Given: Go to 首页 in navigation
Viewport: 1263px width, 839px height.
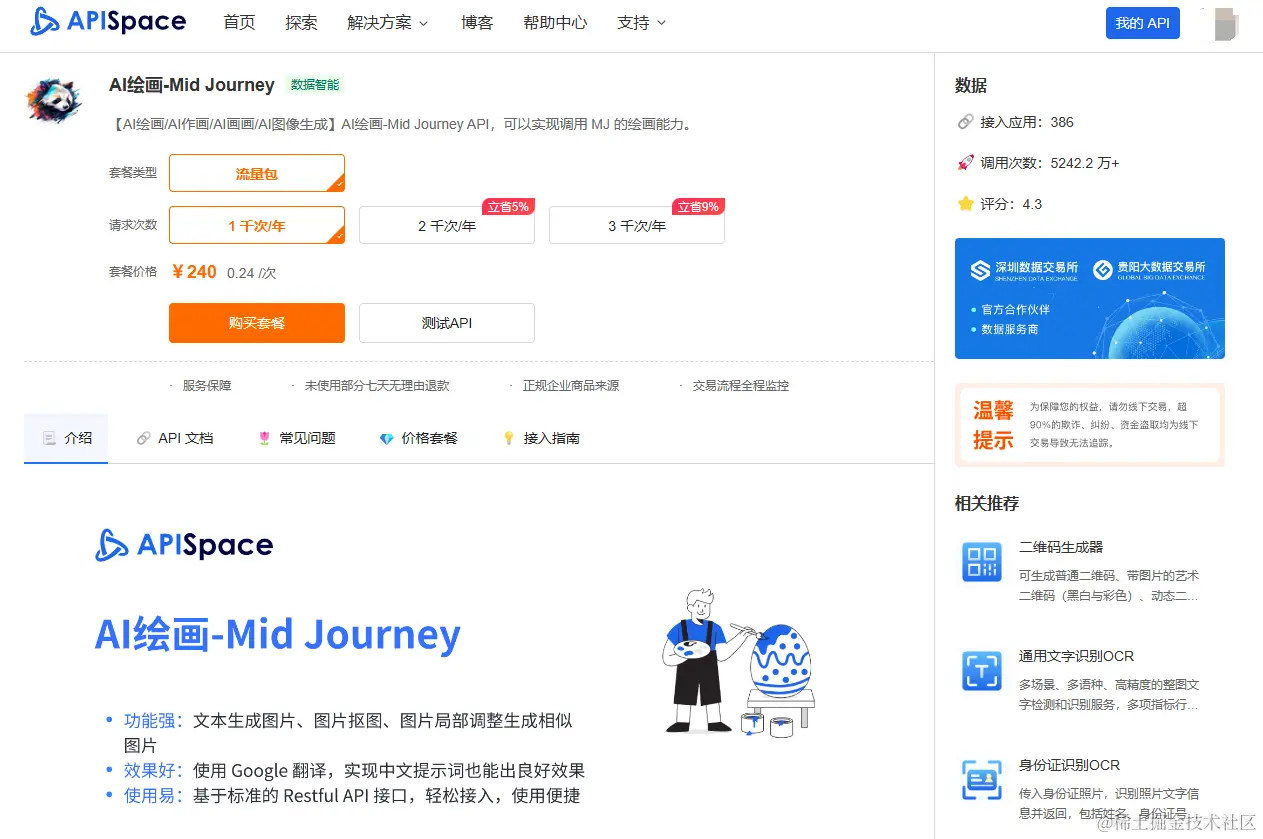Looking at the screenshot, I should [239, 22].
